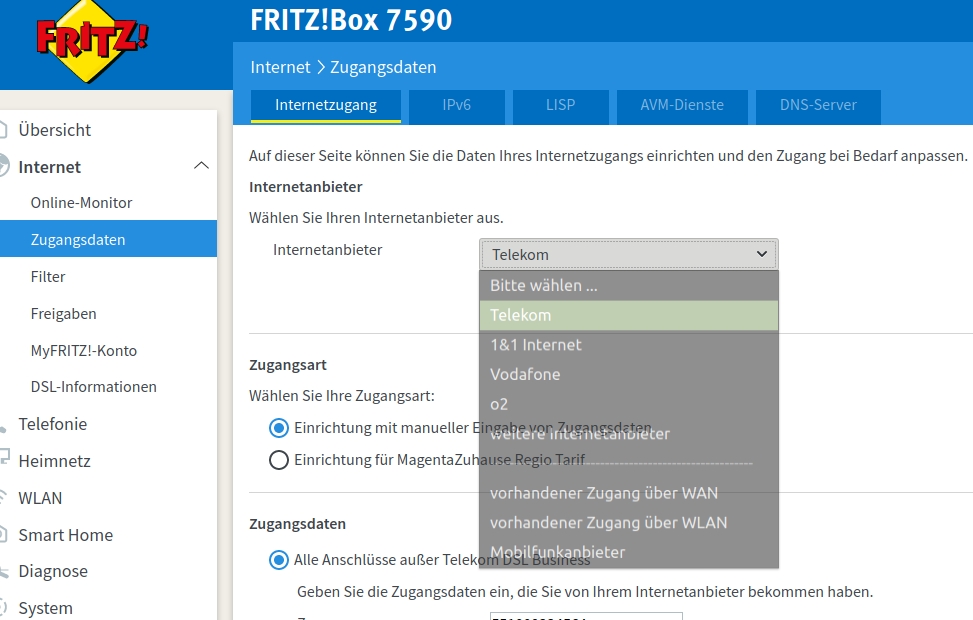The image size is (973, 620).
Task: Go to Online-Monitor page
Action: point(81,203)
